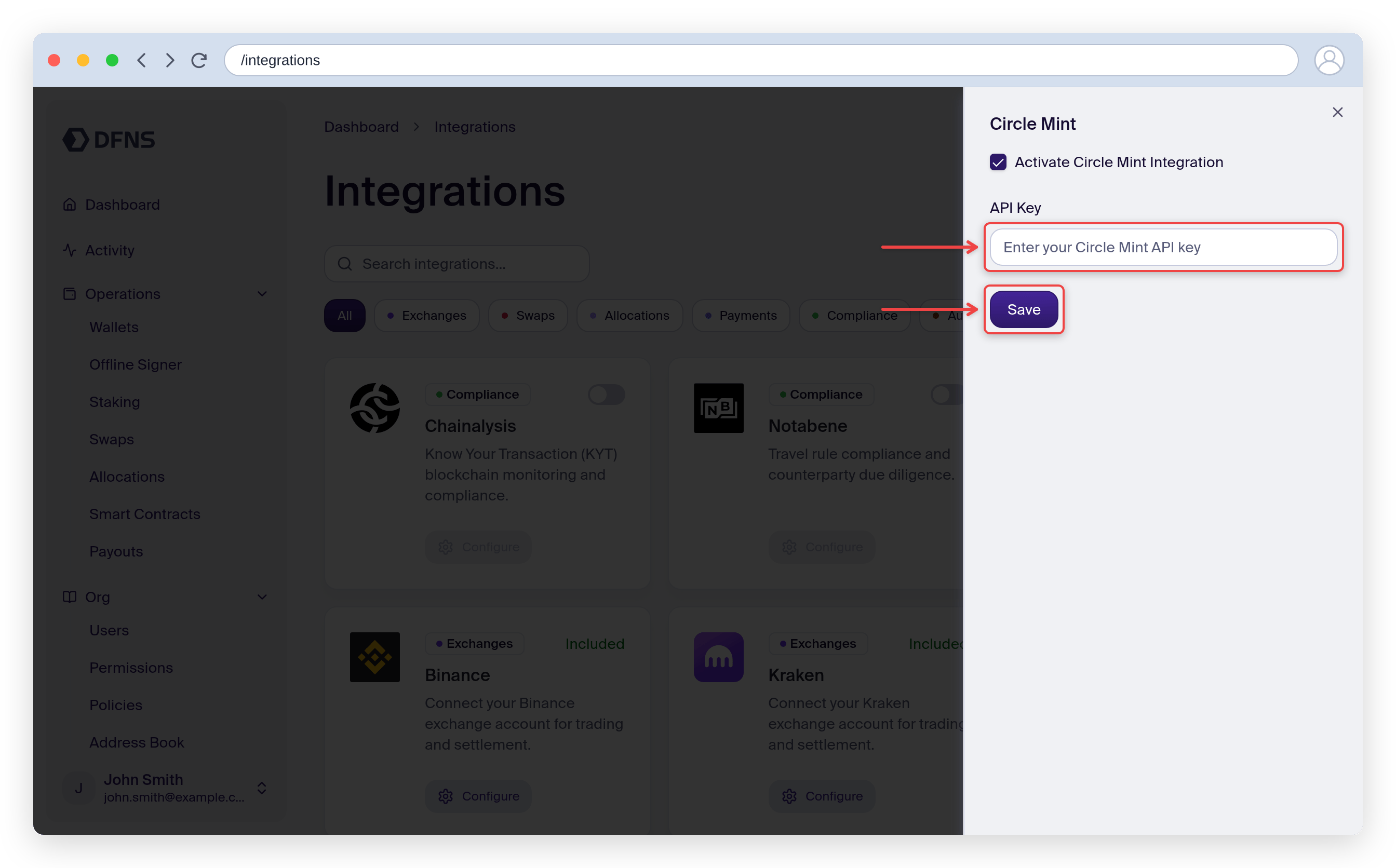Open Allocations sidebar item
This screenshot has height=868, width=1396.
point(127,477)
